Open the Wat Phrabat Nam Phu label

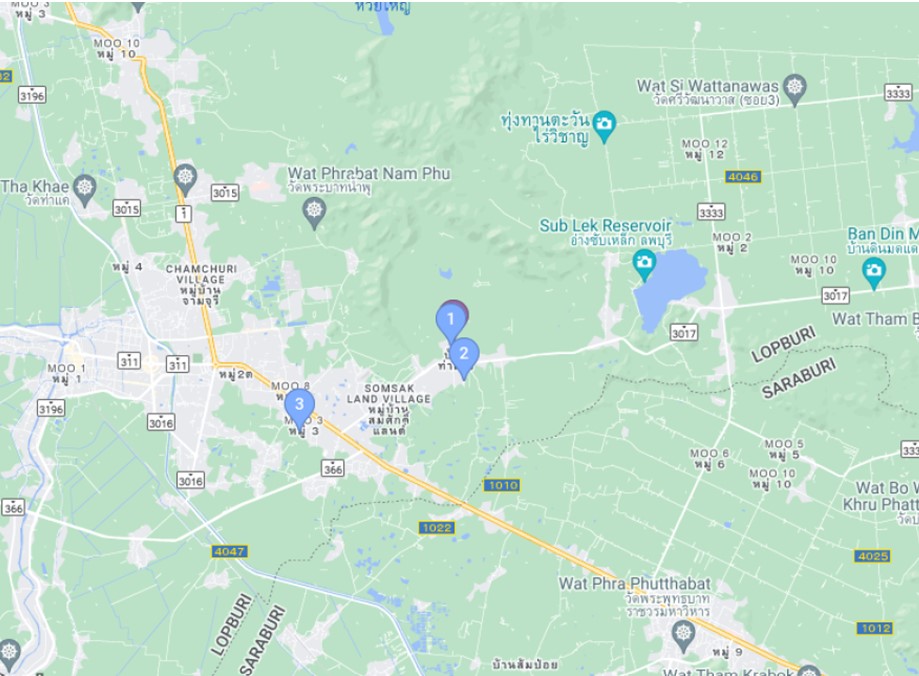click(x=369, y=174)
